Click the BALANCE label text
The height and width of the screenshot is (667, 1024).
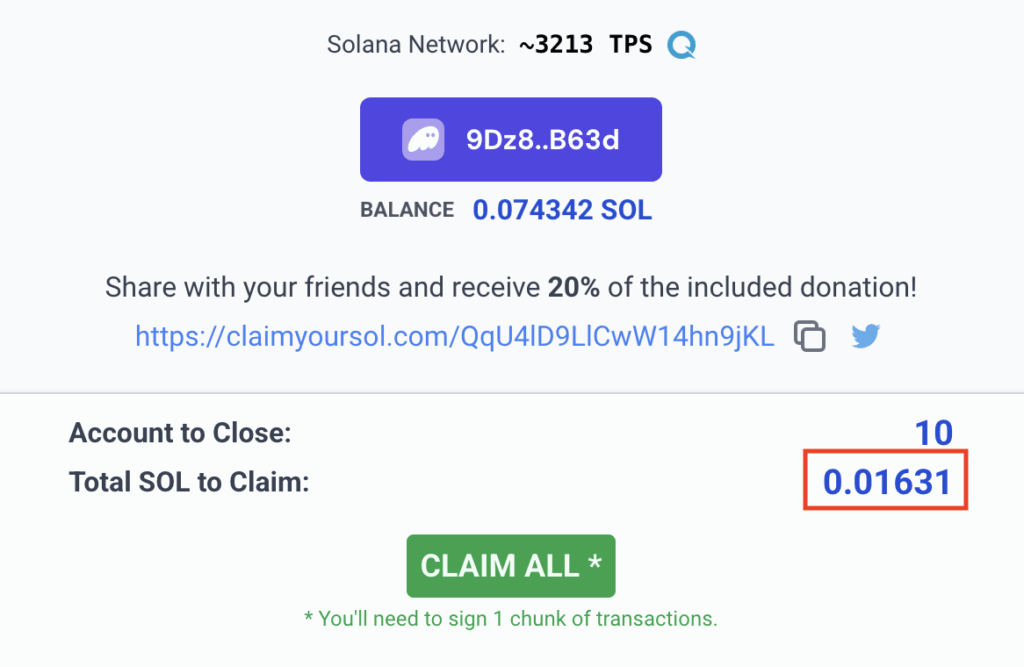pyautogui.click(x=407, y=211)
